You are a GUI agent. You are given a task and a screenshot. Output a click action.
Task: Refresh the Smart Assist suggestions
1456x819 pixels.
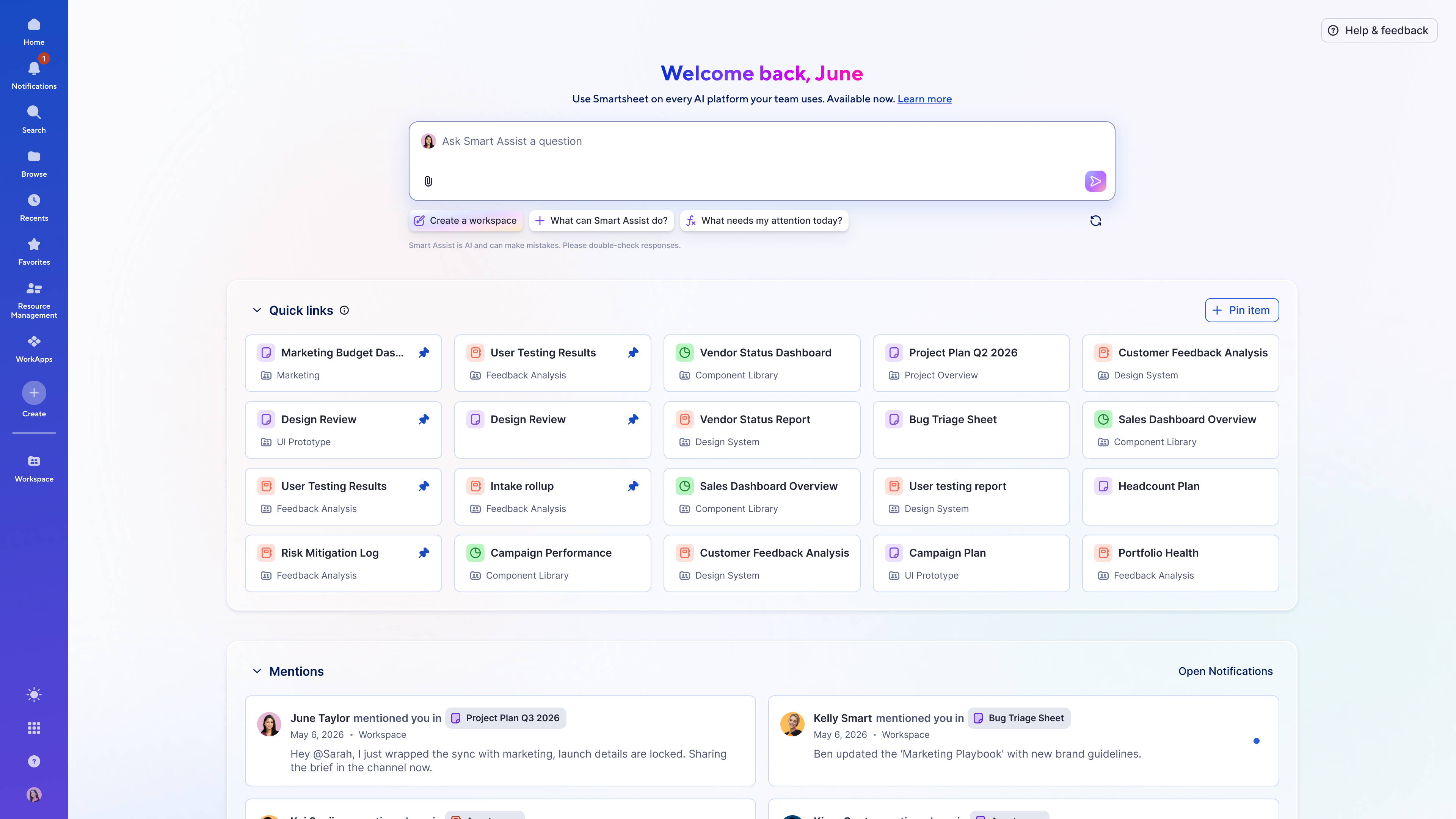1095,220
